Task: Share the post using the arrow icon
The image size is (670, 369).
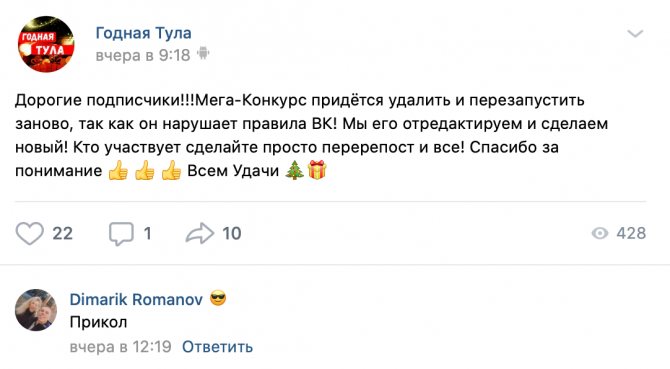Action: [x=200, y=234]
